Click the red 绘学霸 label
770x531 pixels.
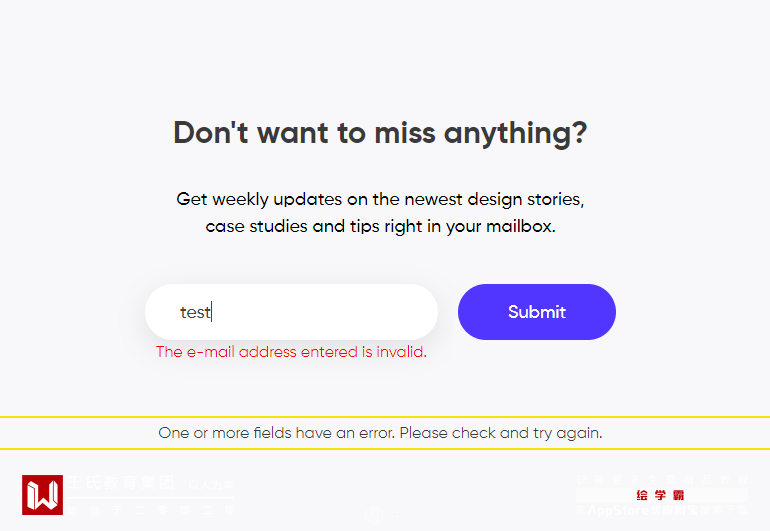(x=660, y=495)
